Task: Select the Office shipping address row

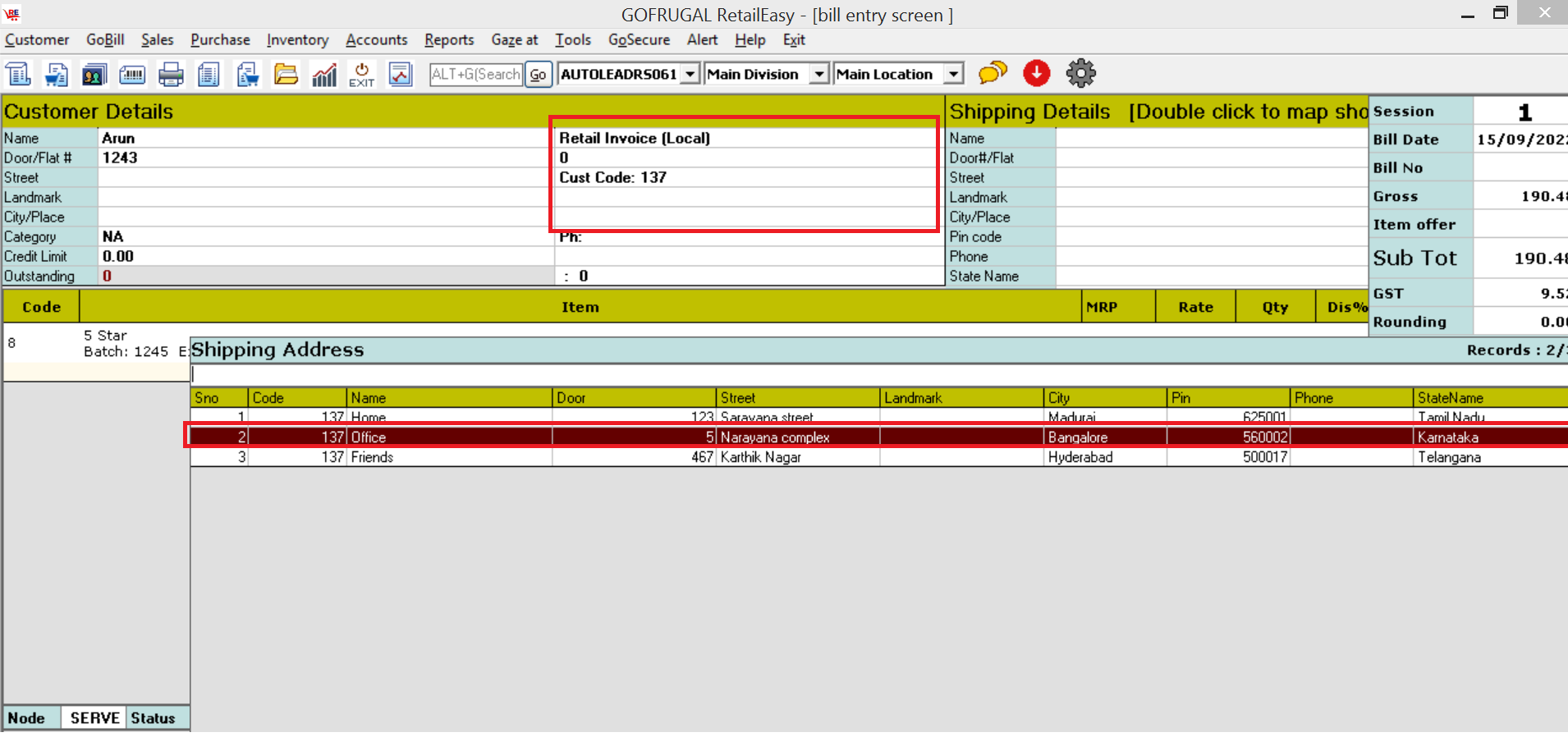Action: [879, 437]
